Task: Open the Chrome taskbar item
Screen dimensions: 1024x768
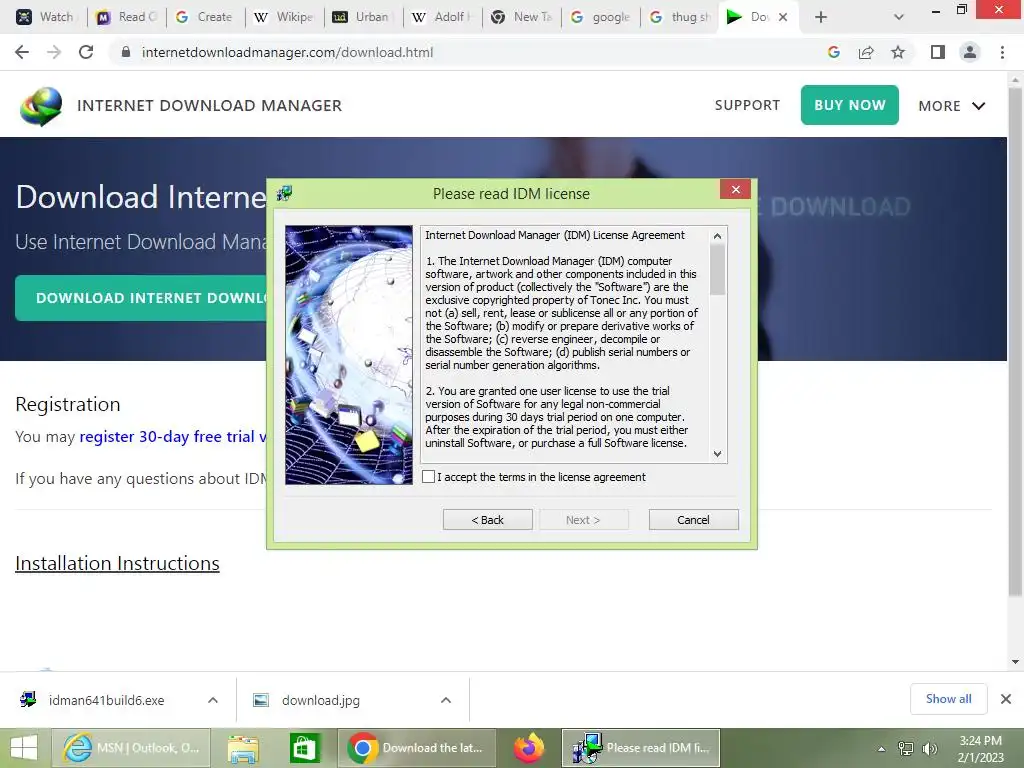Action: [x=417, y=748]
